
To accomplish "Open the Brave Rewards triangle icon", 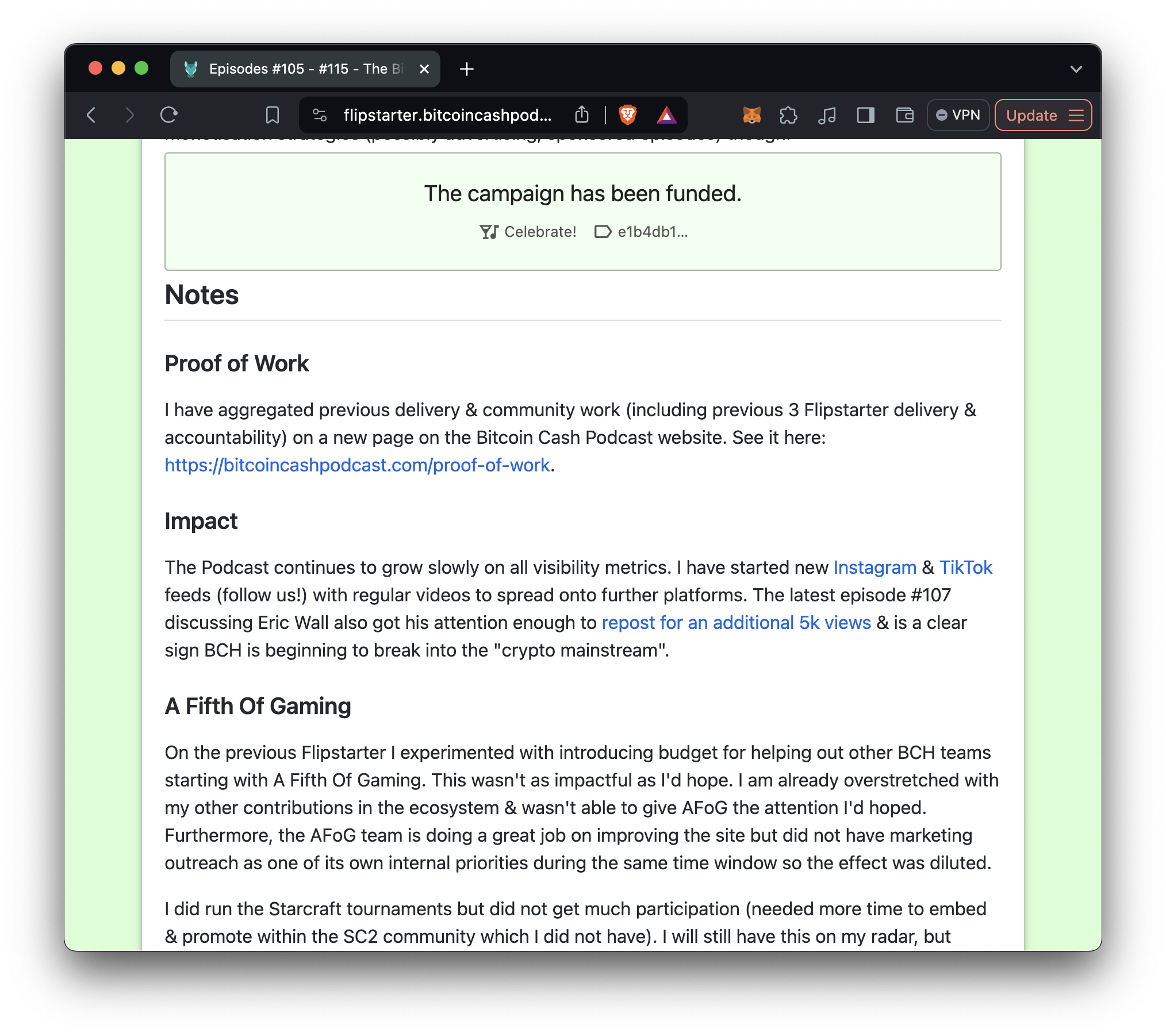I will pos(666,115).
